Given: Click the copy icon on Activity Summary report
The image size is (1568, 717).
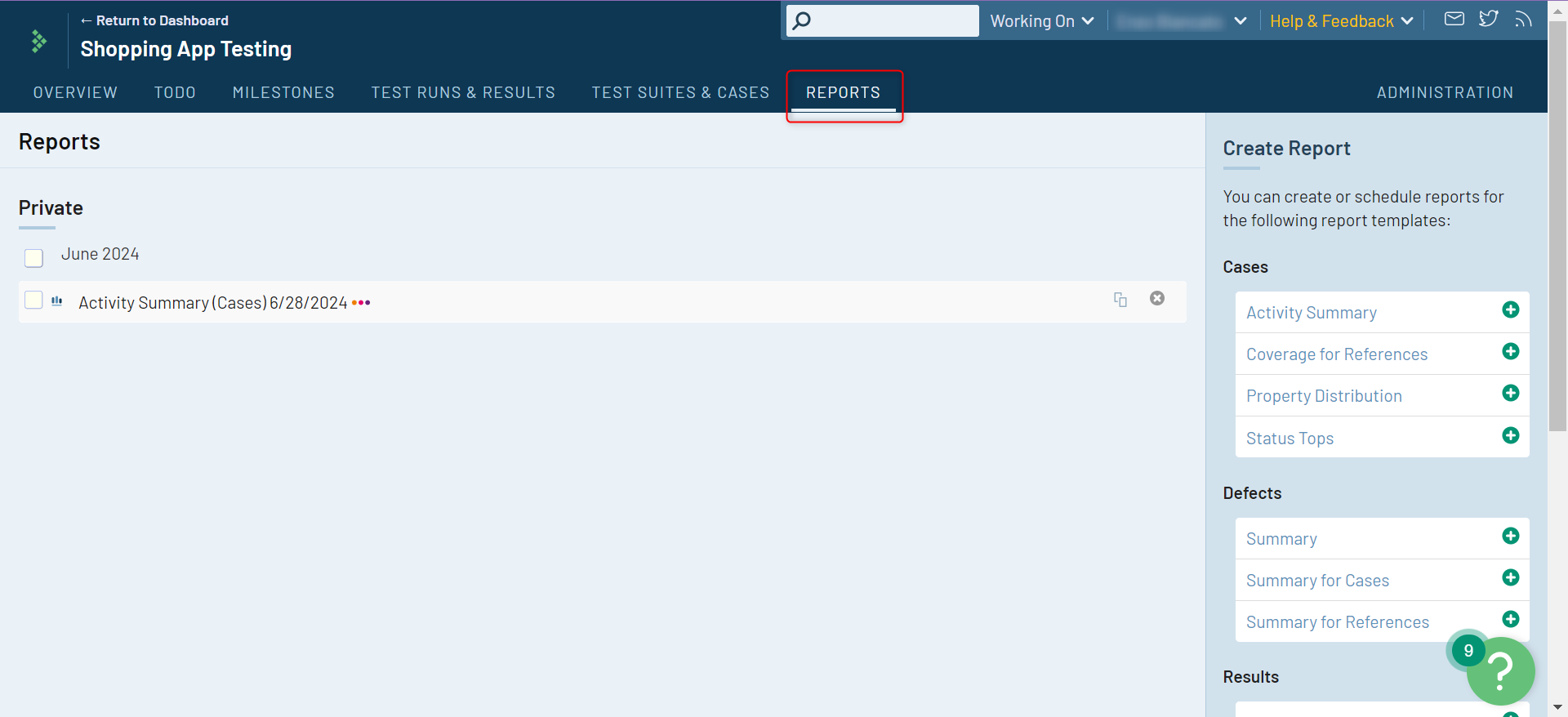Looking at the screenshot, I should [1120, 300].
